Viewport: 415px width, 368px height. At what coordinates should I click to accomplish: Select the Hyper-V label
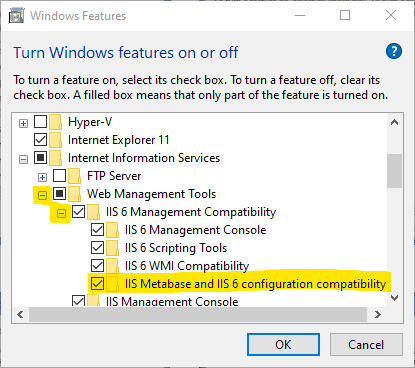click(90, 122)
